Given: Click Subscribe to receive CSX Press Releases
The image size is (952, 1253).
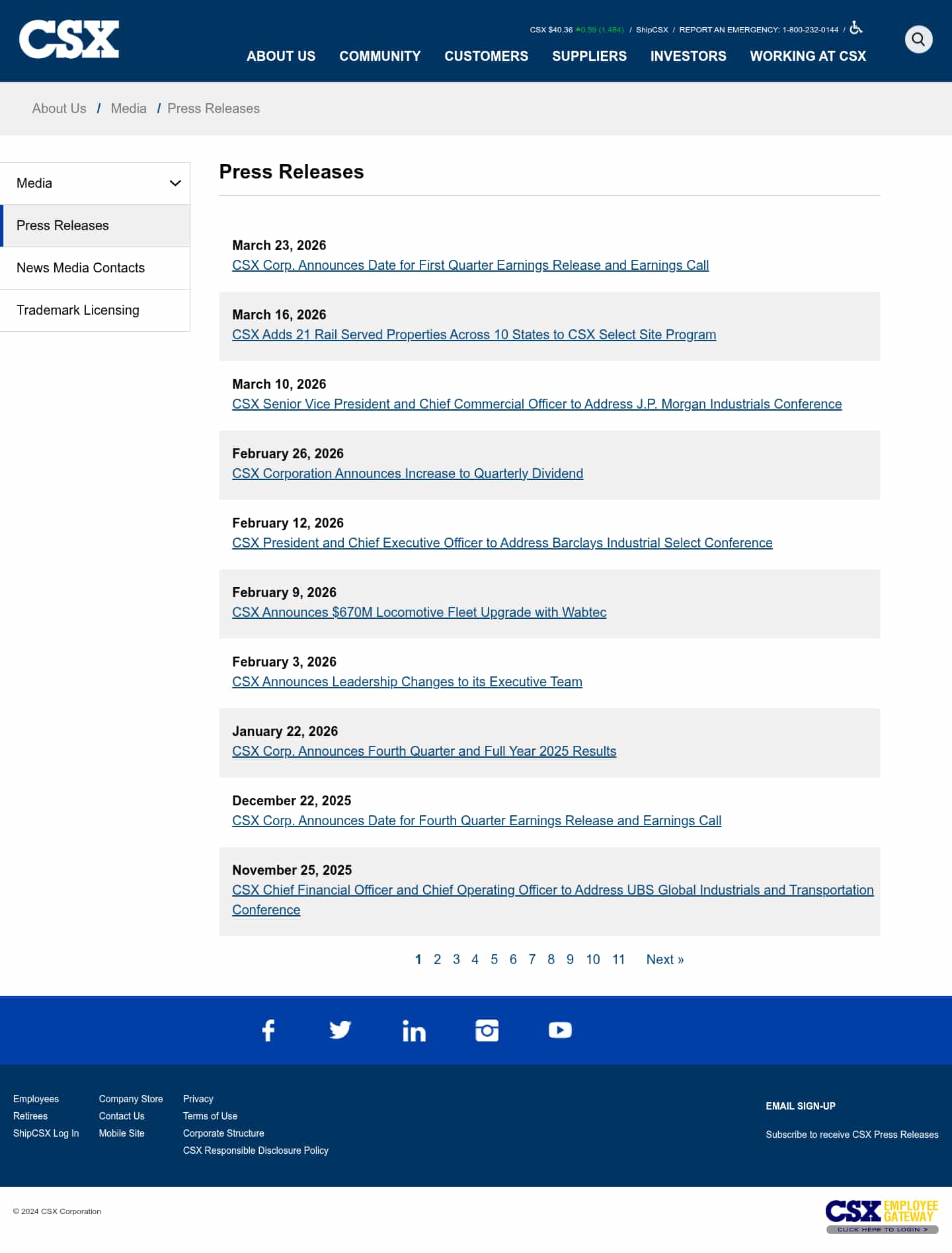Looking at the screenshot, I should pos(852,1135).
